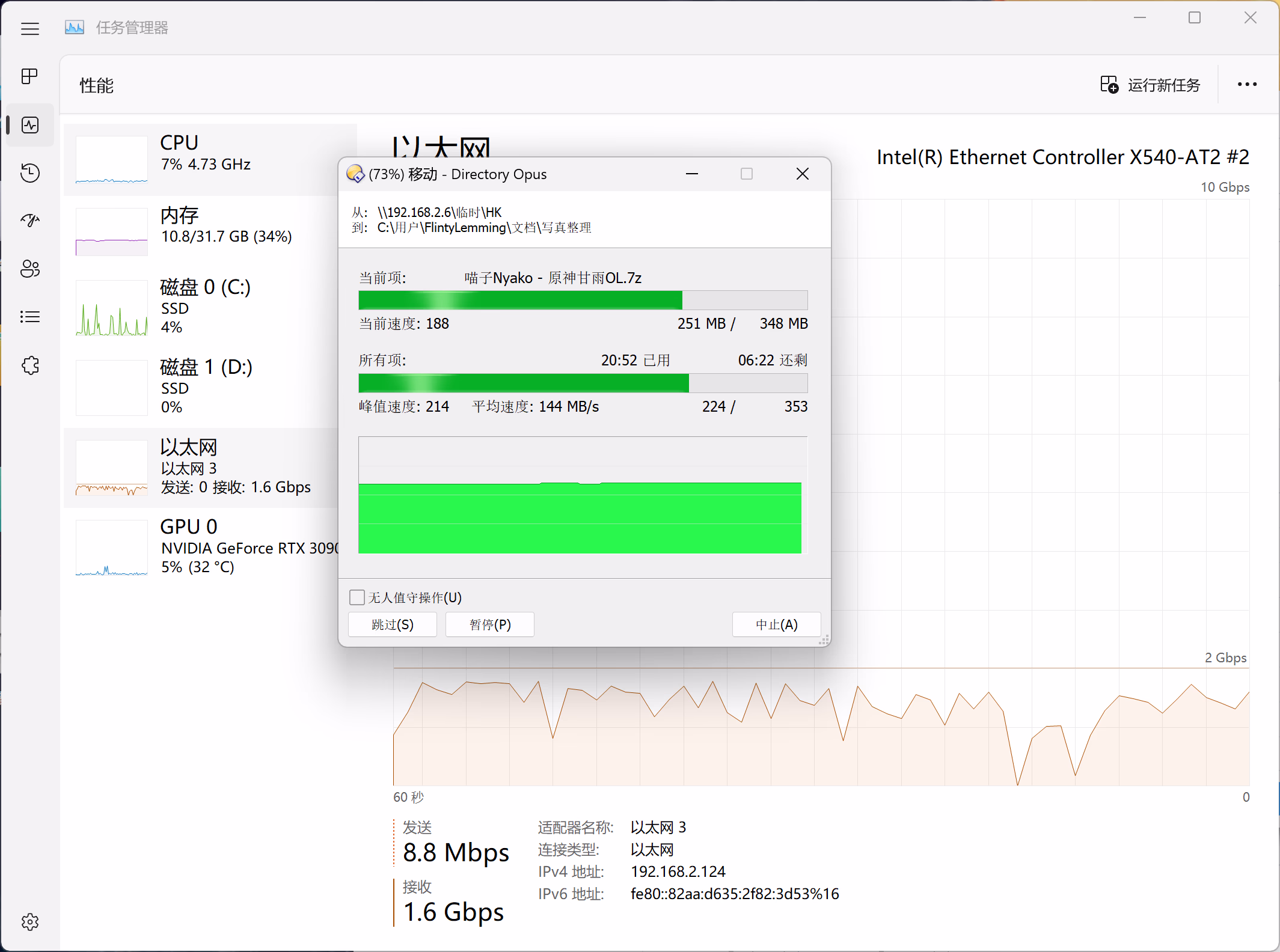The width and height of the screenshot is (1280, 952).
Task: Click the Run new task button
Action: tap(1151, 85)
